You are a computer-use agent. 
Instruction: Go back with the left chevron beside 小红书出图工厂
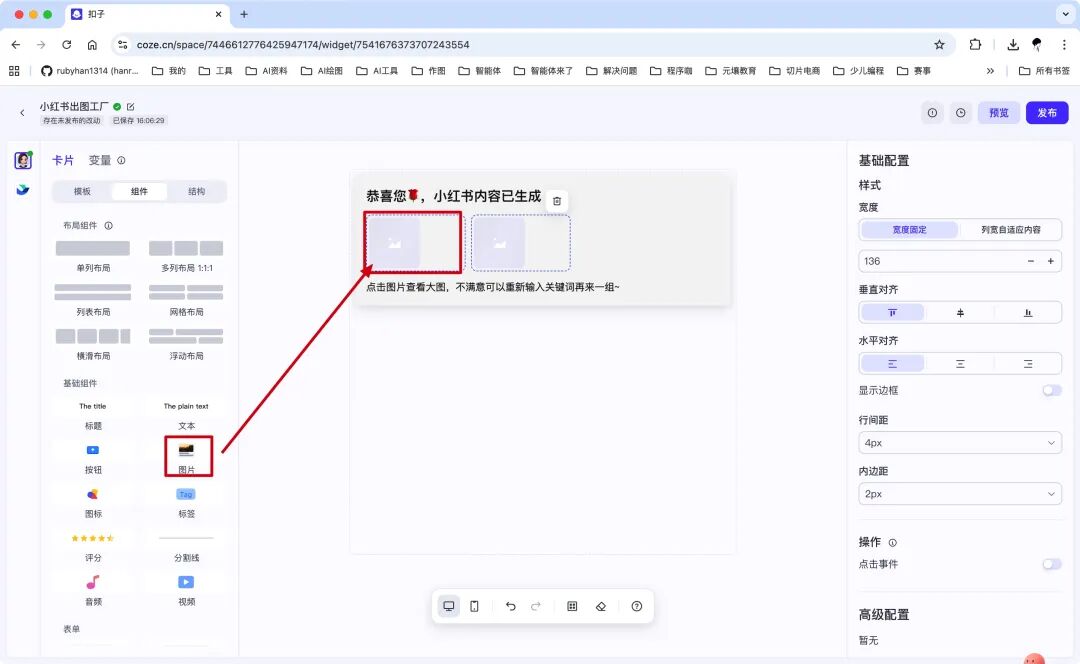[22, 113]
